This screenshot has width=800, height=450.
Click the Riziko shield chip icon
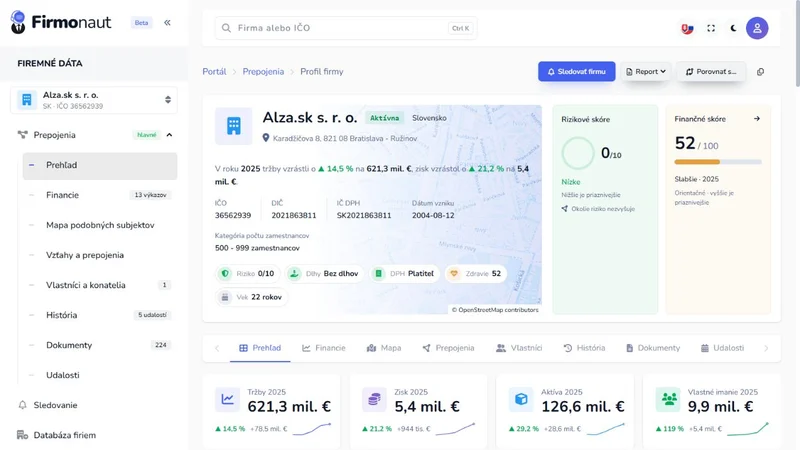coord(225,273)
